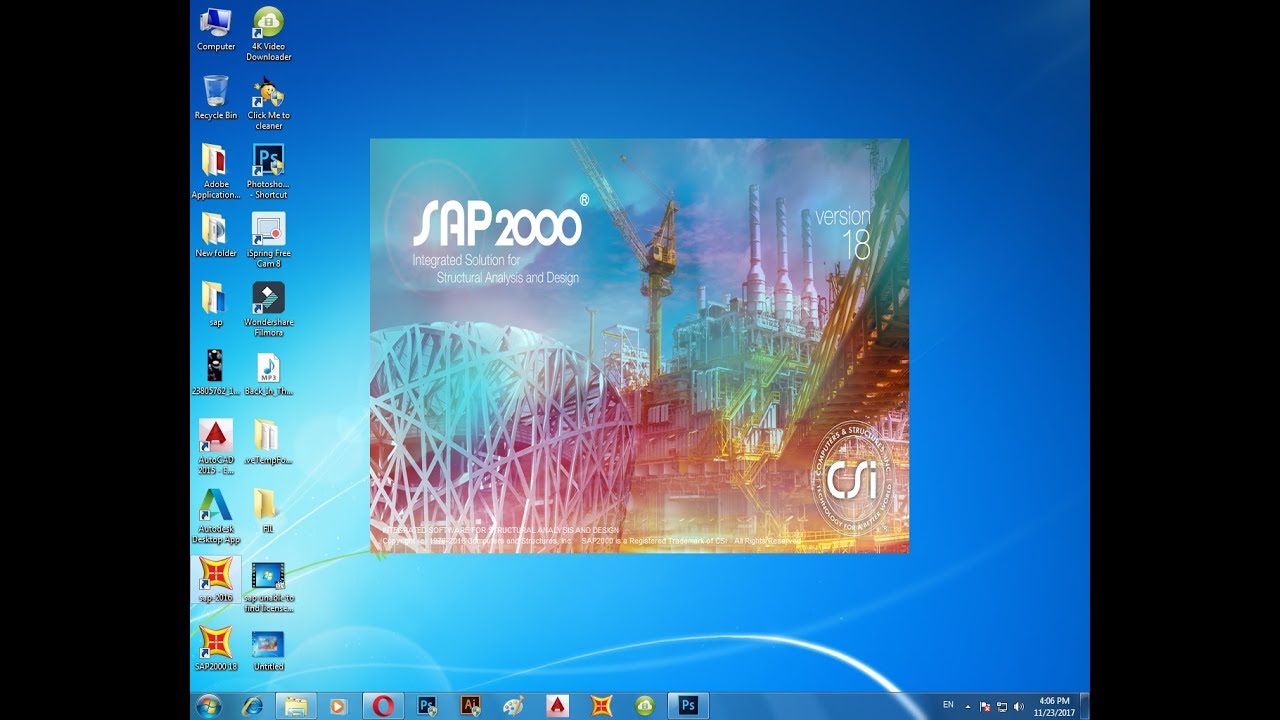Click the Show desktop button
Viewport: 1280px width, 720px height.
point(1084,705)
